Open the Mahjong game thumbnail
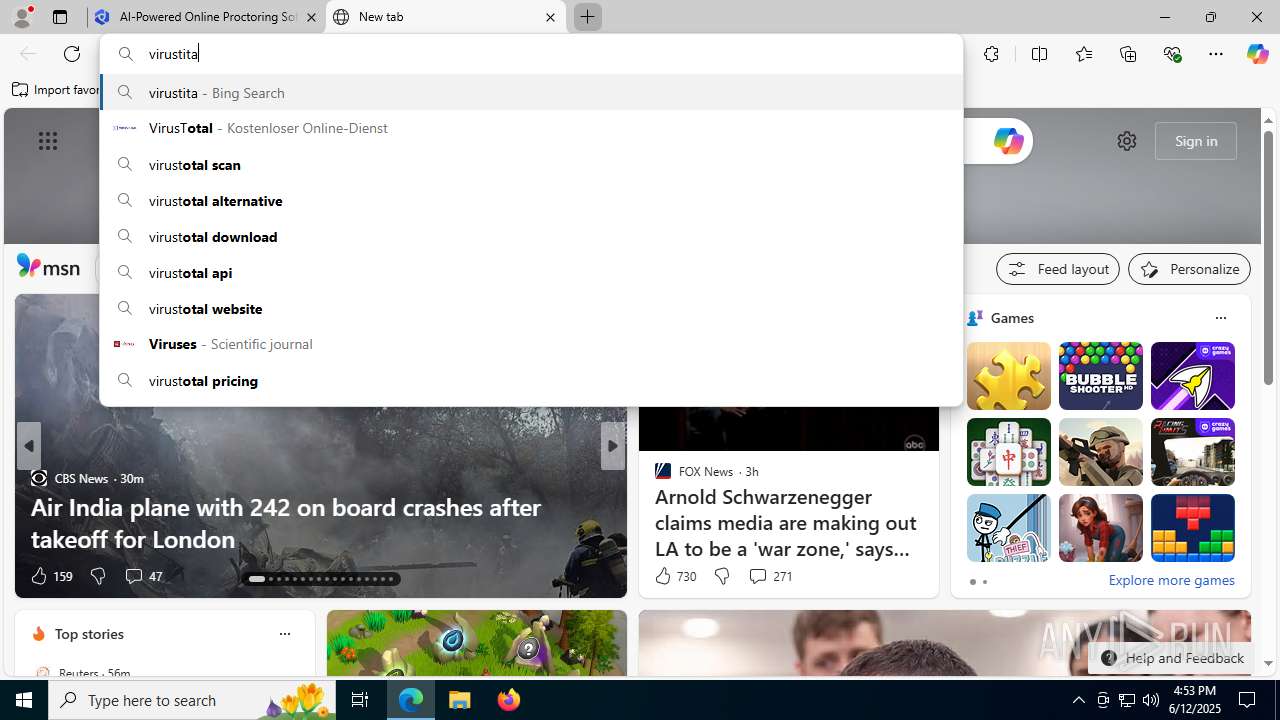 tap(1008, 452)
